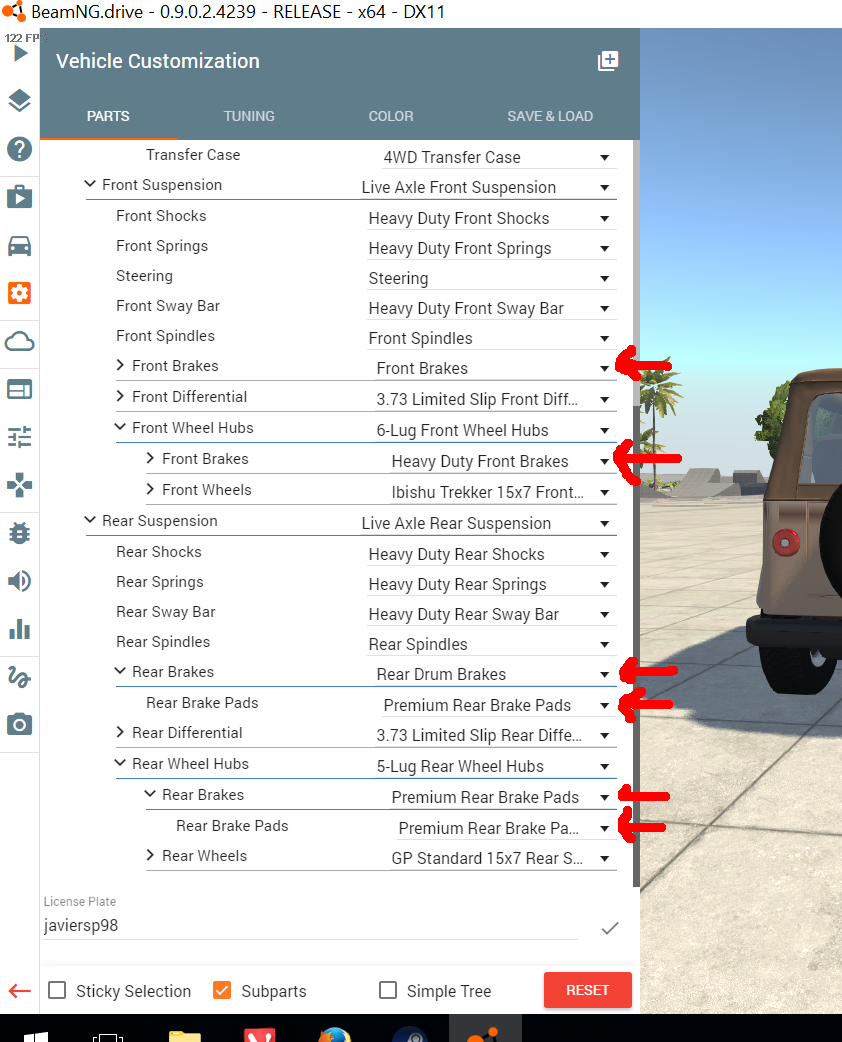Expand the Rear Wheels tree node
Screen dimensions: 842x1042
tap(150, 855)
